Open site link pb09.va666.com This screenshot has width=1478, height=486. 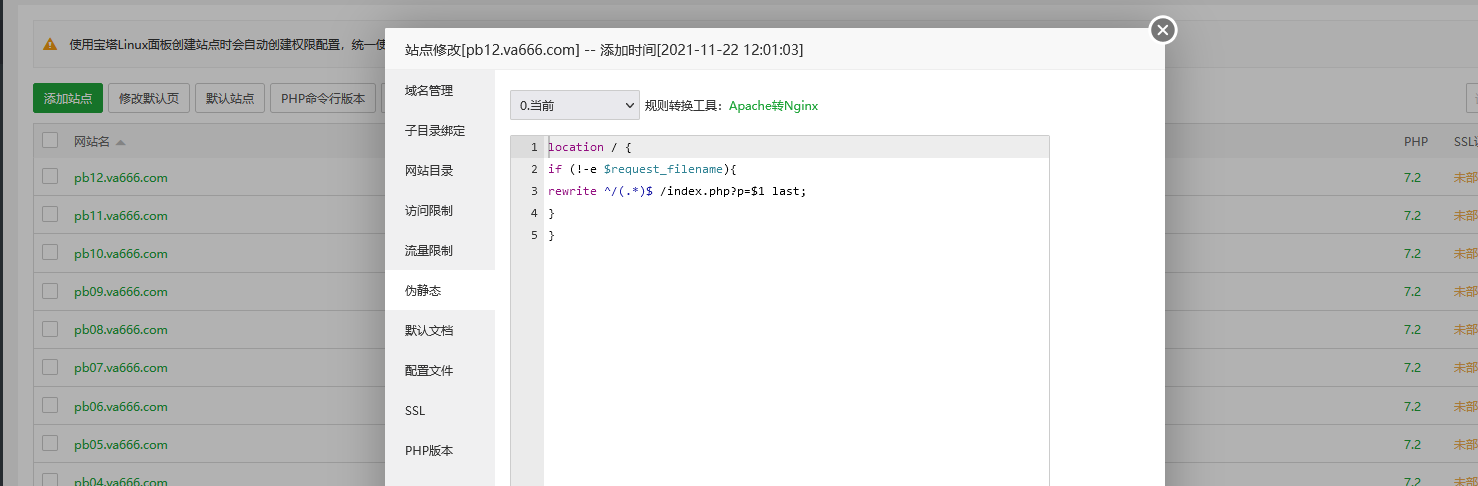[120, 292]
